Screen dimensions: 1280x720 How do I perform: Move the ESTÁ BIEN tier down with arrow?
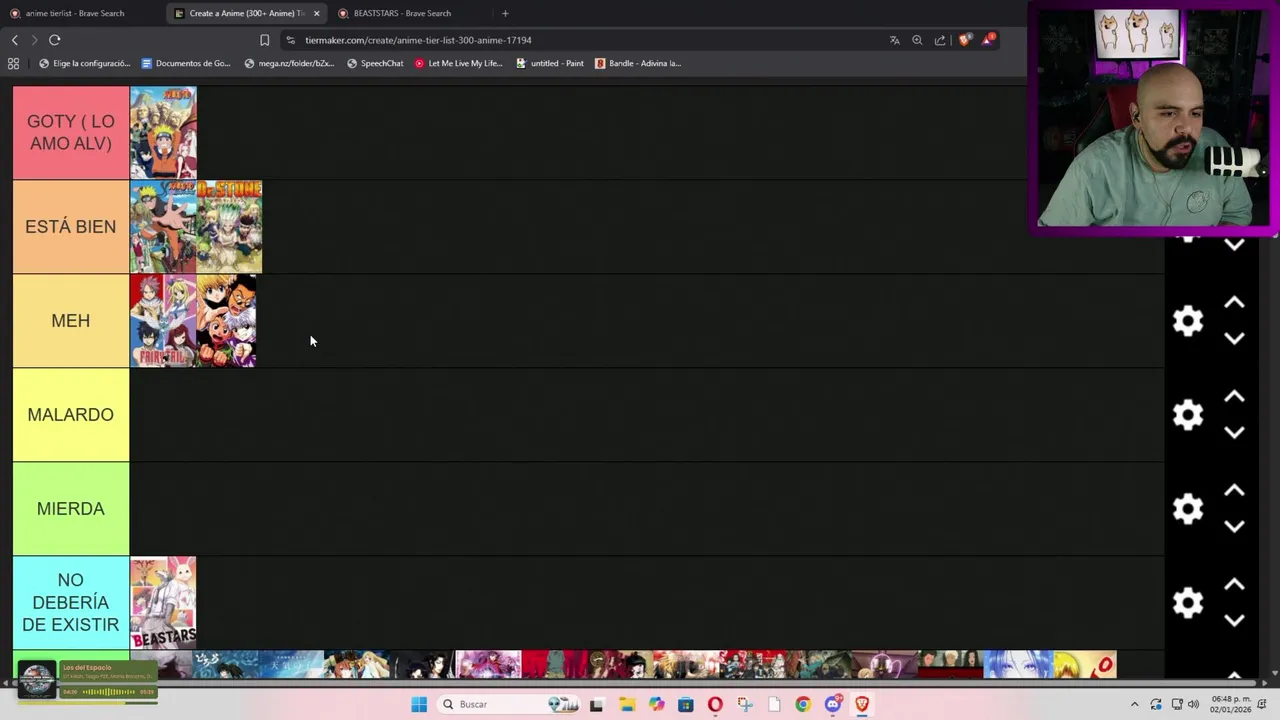1234,245
